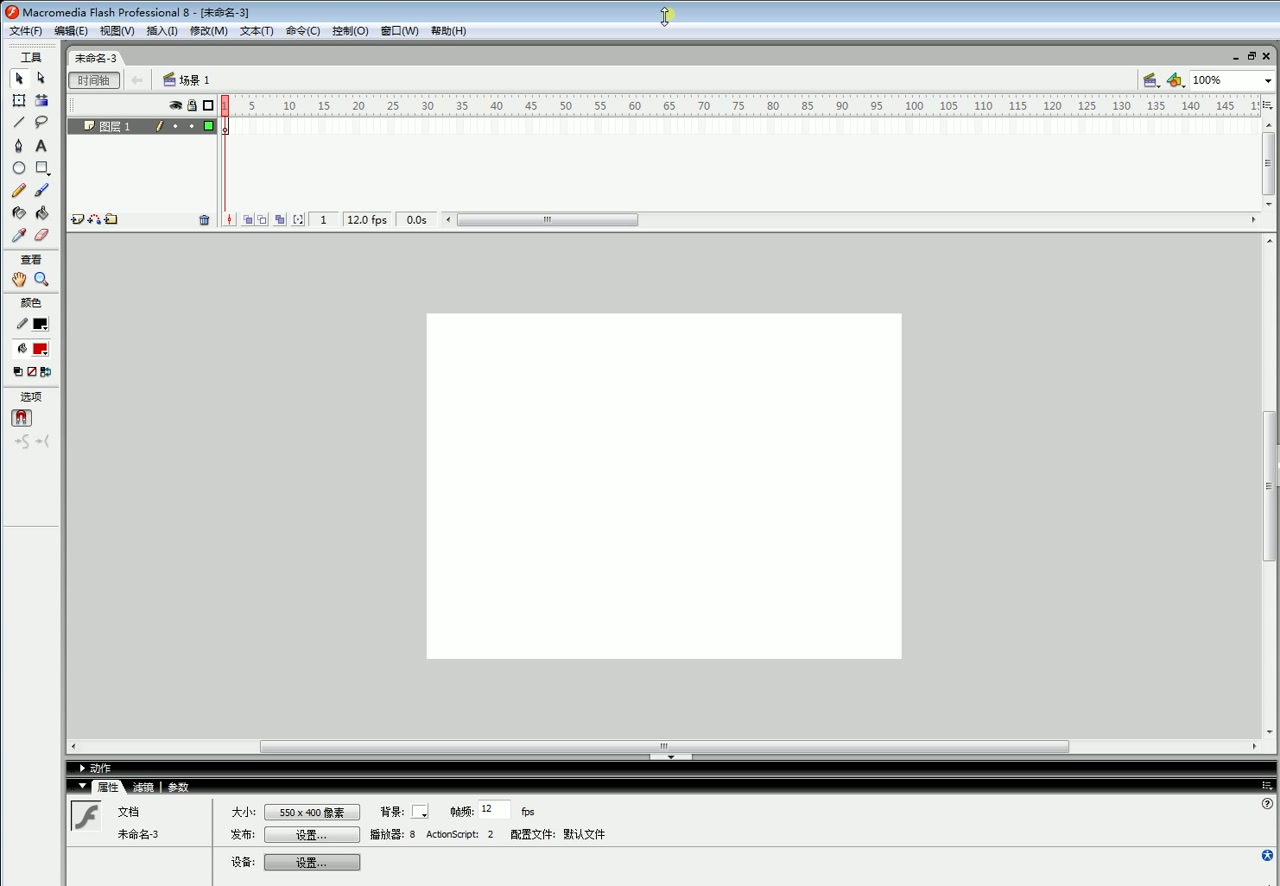The width and height of the screenshot is (1280, 886).
Task: Add a motion guide layer
Action: point(94,220)
